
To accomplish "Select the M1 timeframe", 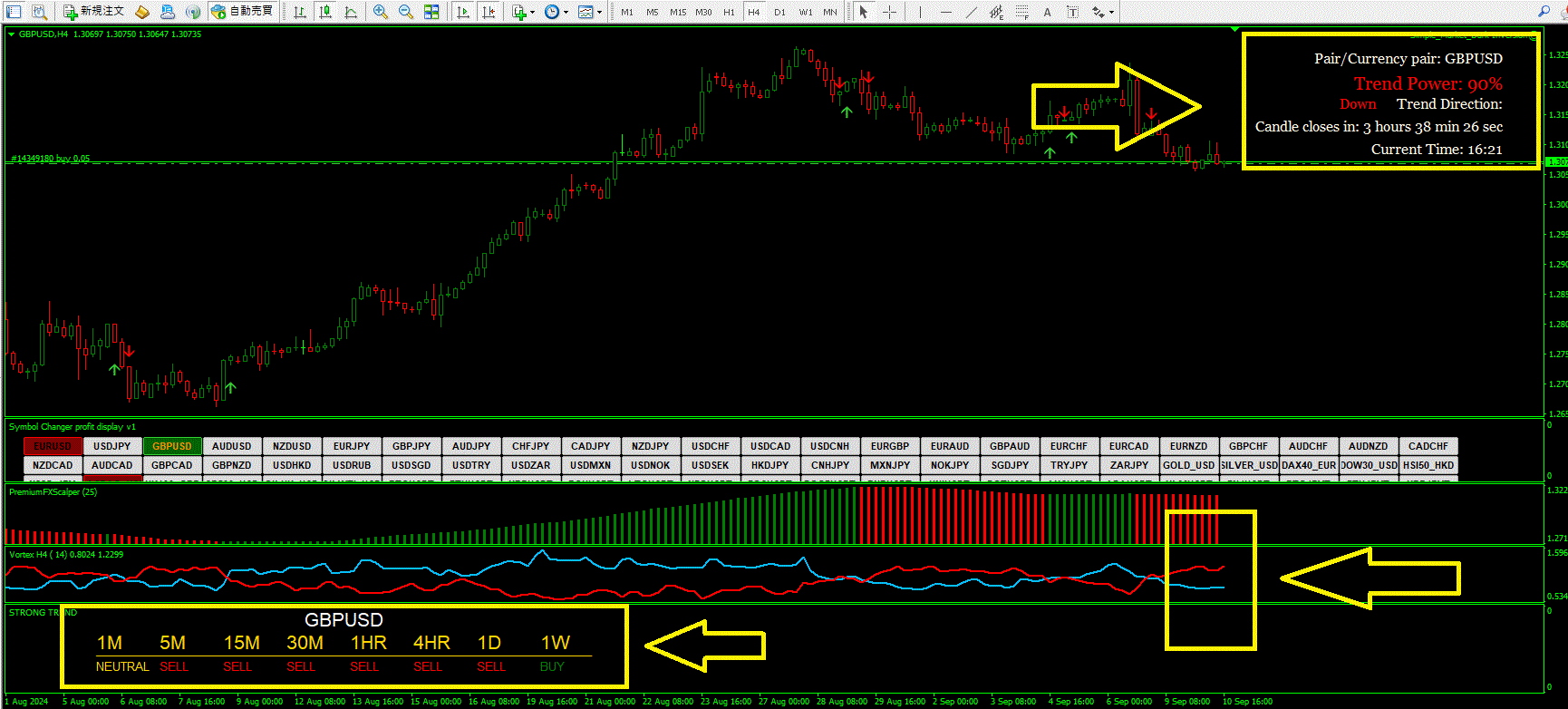I will coord(627,12).
